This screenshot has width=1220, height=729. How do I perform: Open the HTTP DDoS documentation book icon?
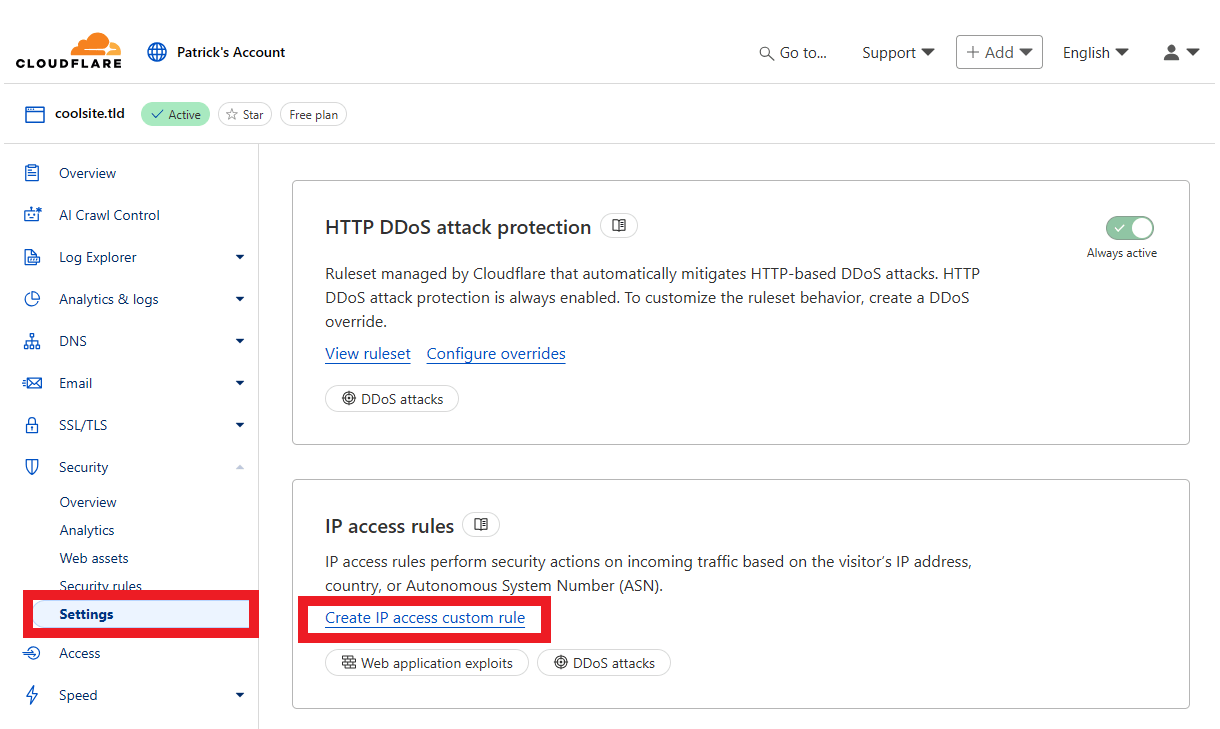[619, 226]
